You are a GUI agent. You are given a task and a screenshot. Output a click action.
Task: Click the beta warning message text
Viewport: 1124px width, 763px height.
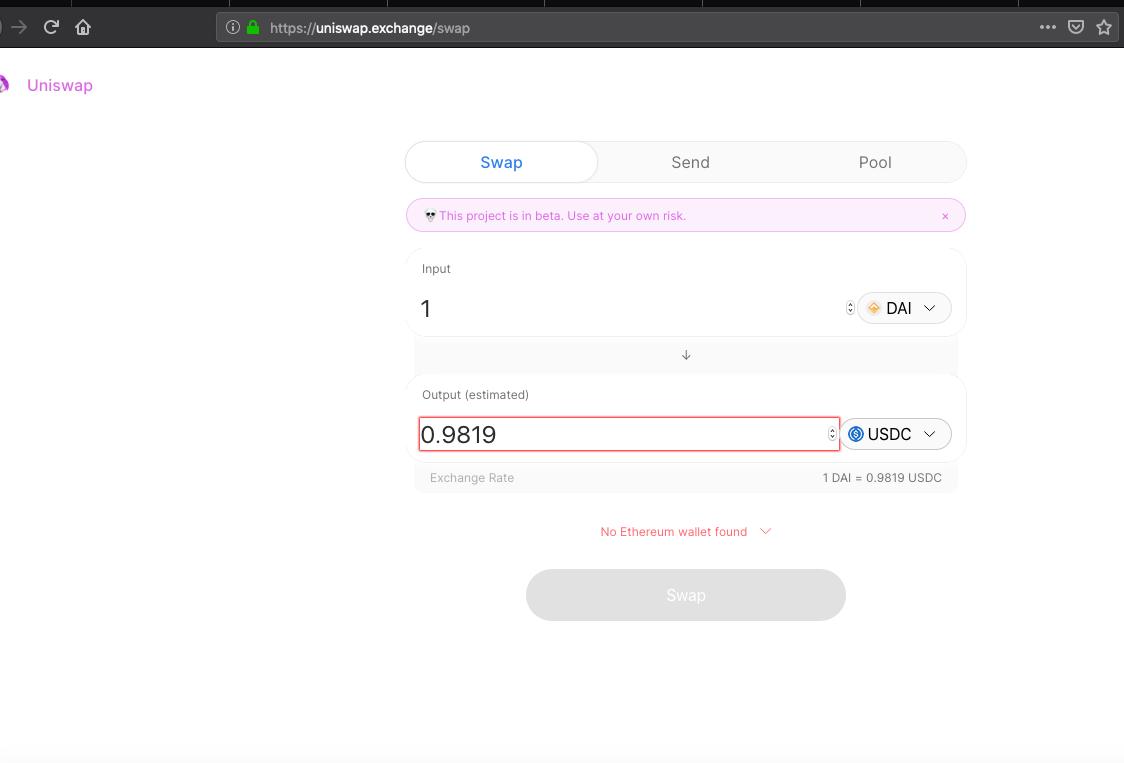pyautogui.click(x=562, y=216)
